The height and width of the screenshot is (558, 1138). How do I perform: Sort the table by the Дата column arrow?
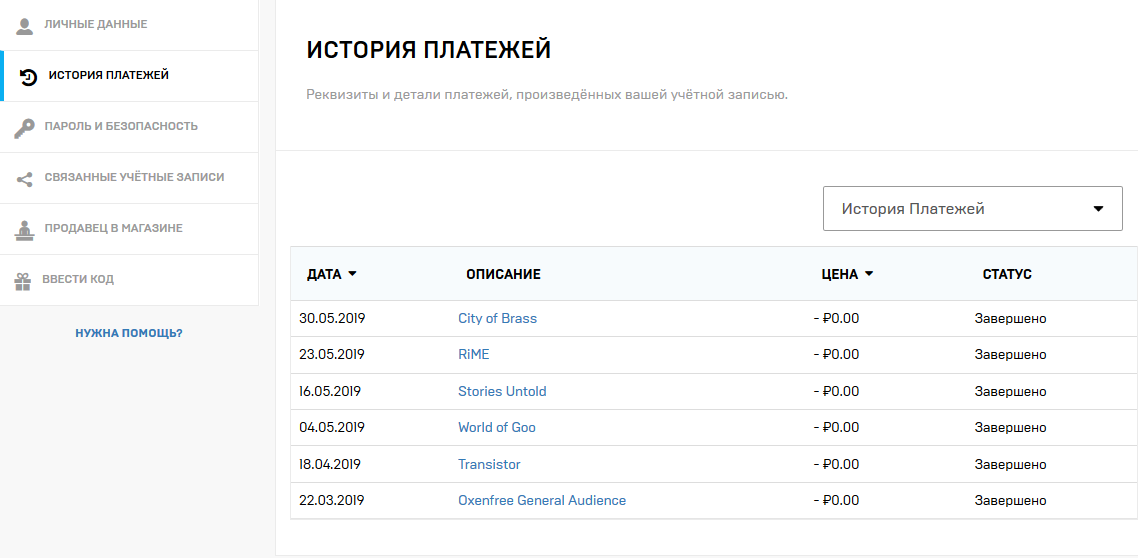352,274
